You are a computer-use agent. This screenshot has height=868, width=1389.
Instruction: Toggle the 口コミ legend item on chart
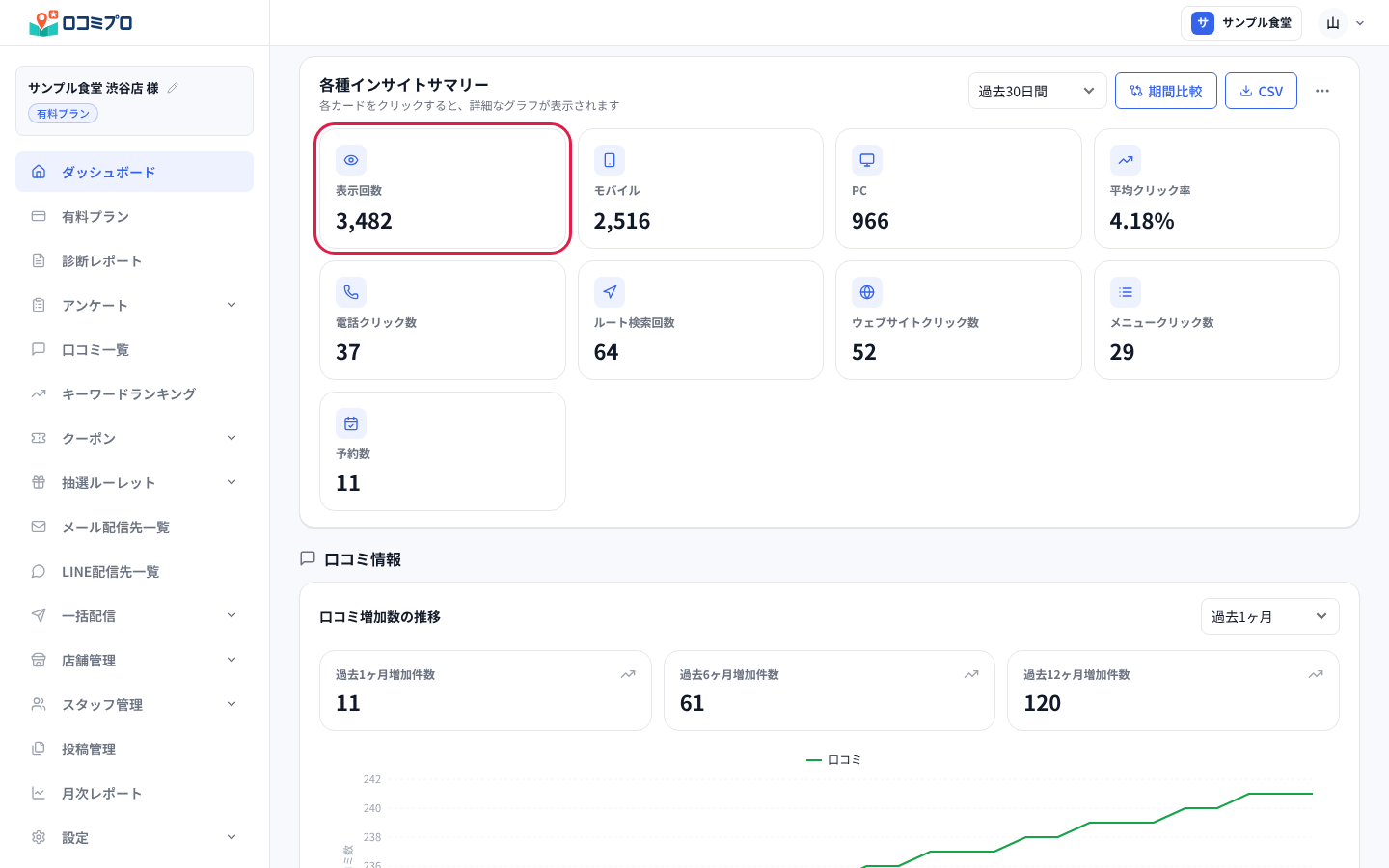pyautogui.click(x=833, y=760)
